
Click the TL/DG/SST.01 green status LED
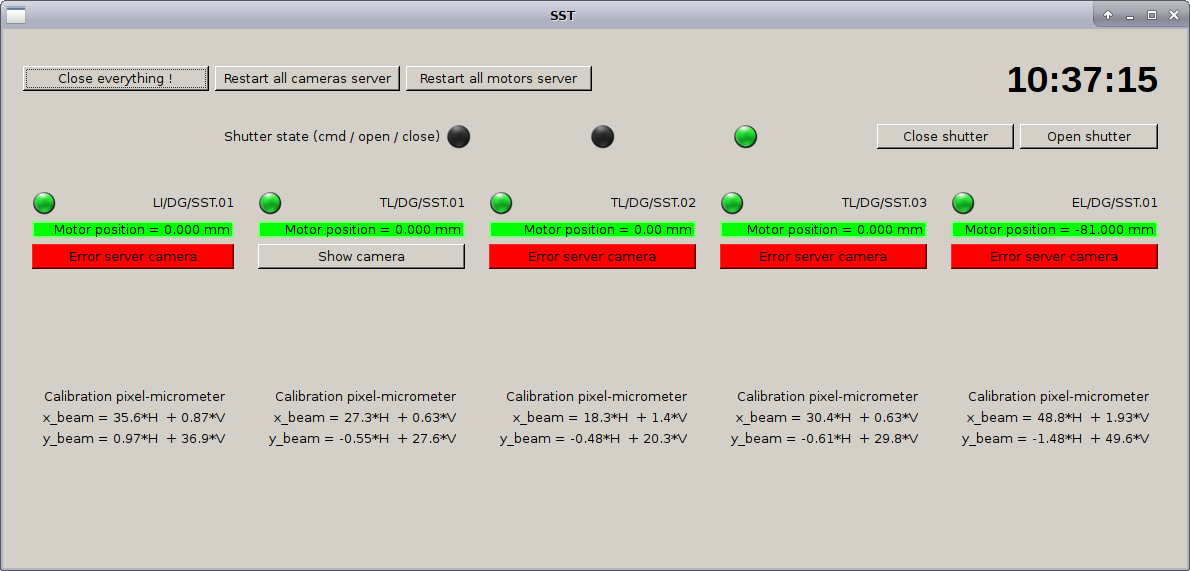point(270,203)
